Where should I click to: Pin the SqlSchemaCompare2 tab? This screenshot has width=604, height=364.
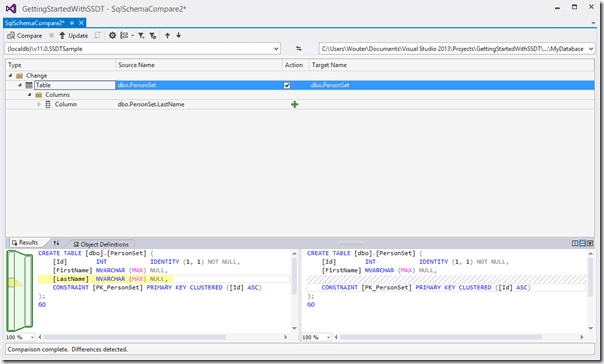click(x=72, y=23)
